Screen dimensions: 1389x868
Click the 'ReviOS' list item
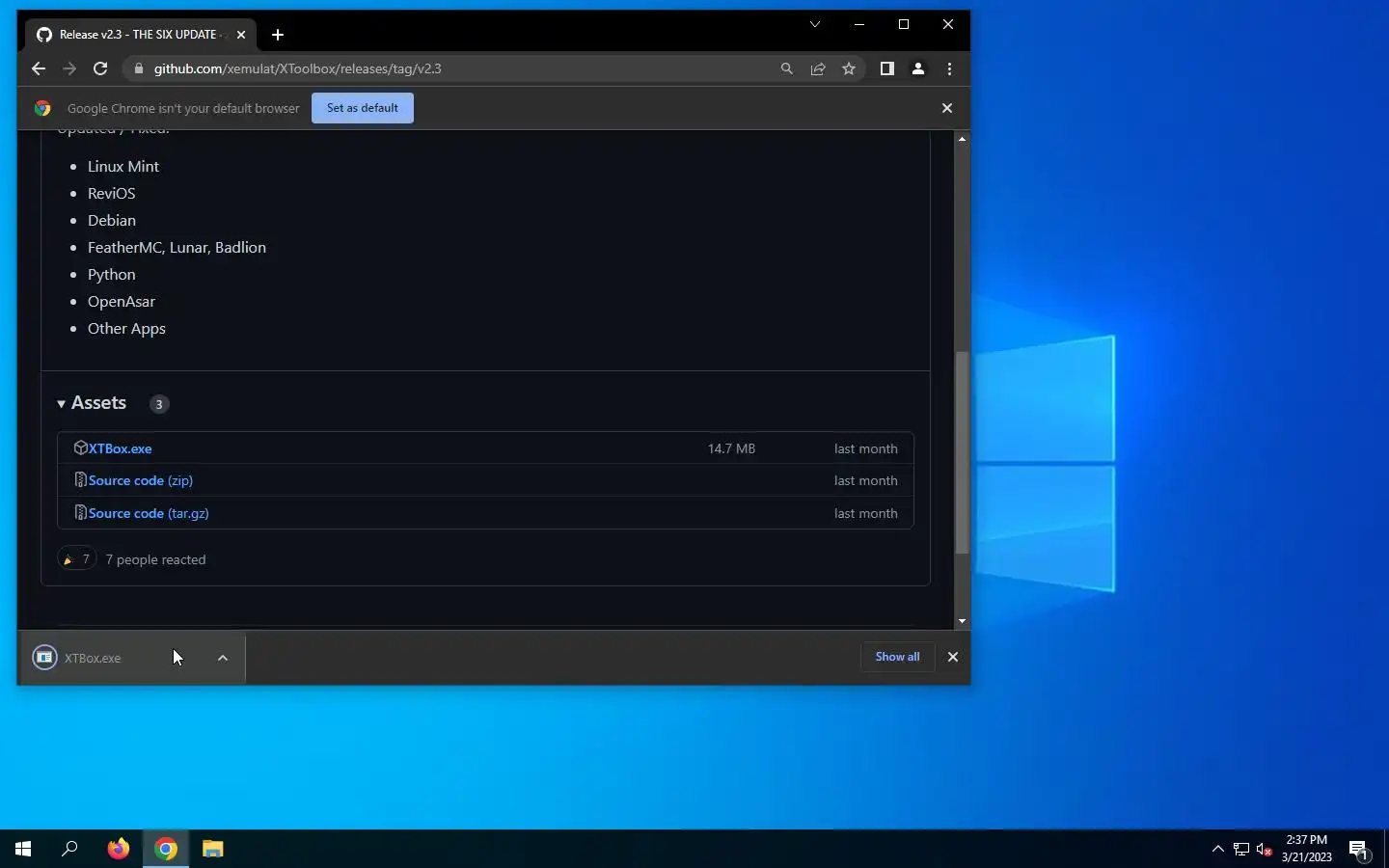[x=112, y=194]
